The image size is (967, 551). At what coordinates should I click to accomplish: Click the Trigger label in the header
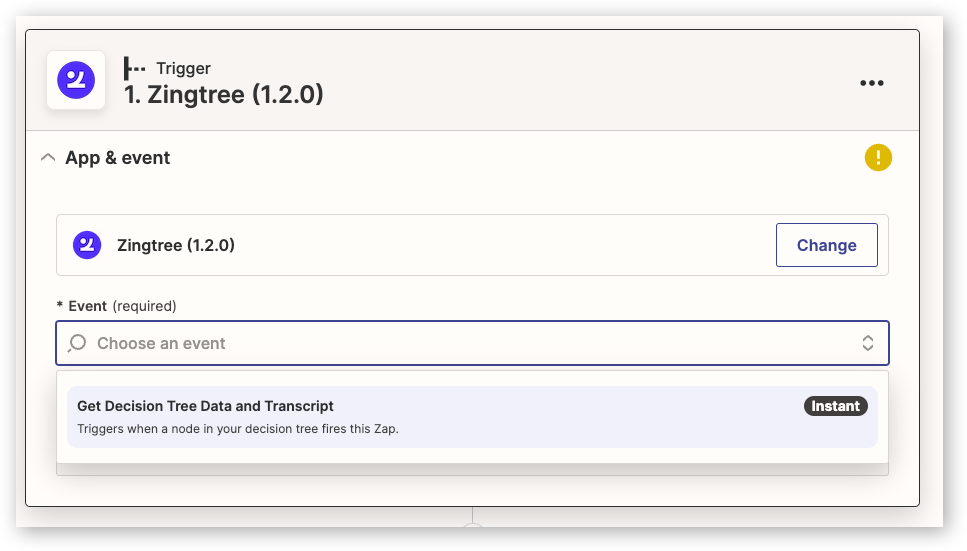click(183, 68)
